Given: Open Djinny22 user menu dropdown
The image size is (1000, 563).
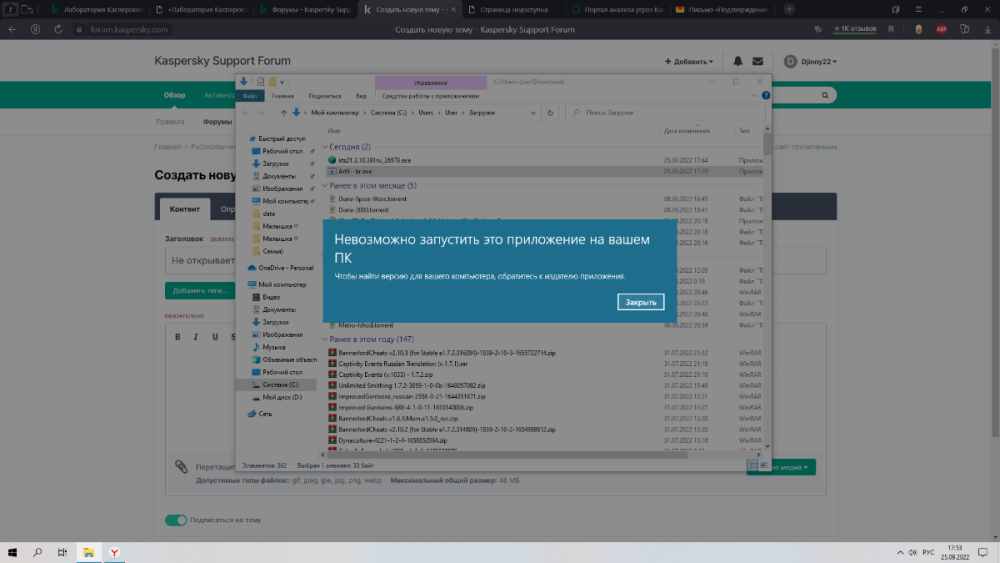Looking at the screenshot, I should pos(810,61).
